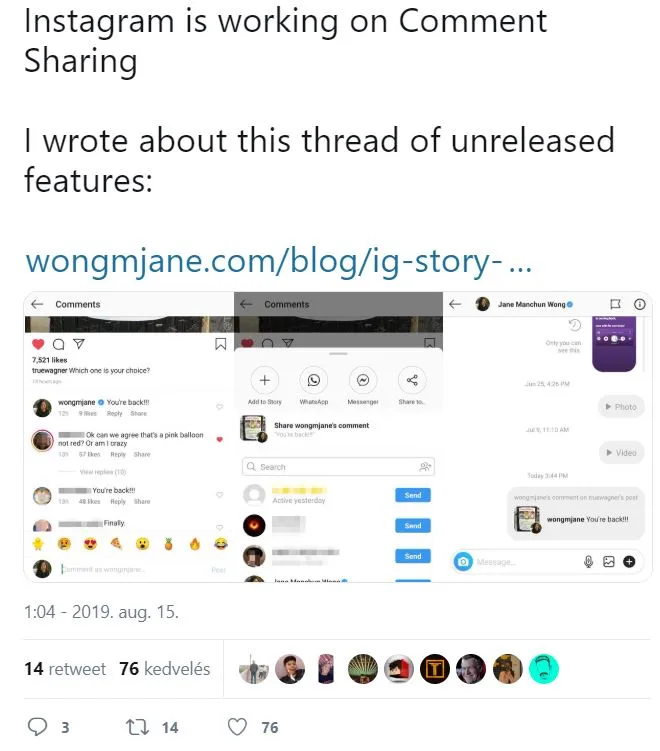Click the red heart in Instagram comments
660x751 pixels.
point(38,344)
